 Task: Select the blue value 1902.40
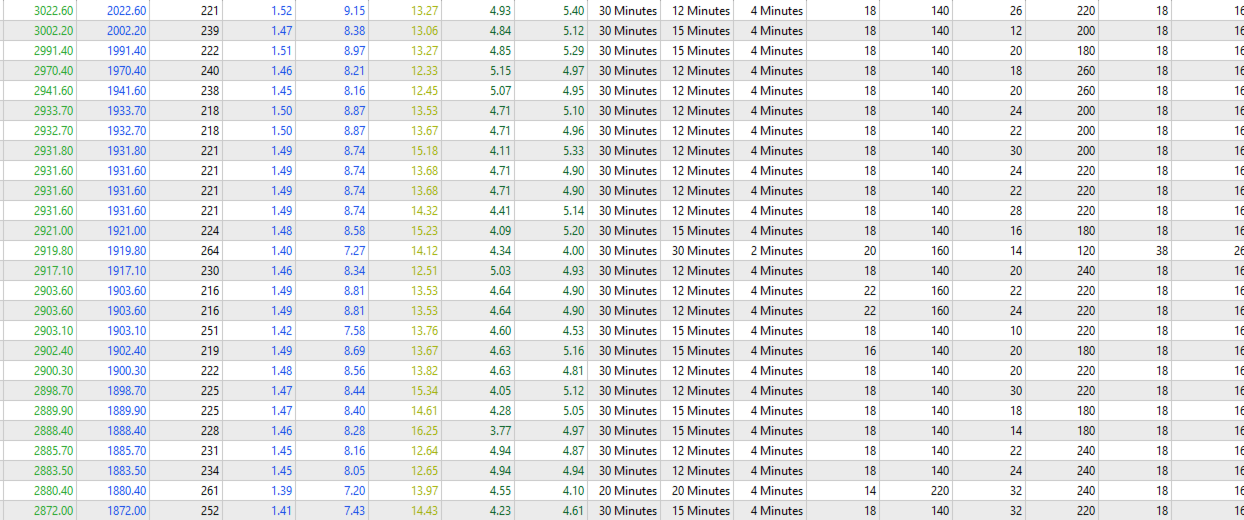tap(126, 351)
